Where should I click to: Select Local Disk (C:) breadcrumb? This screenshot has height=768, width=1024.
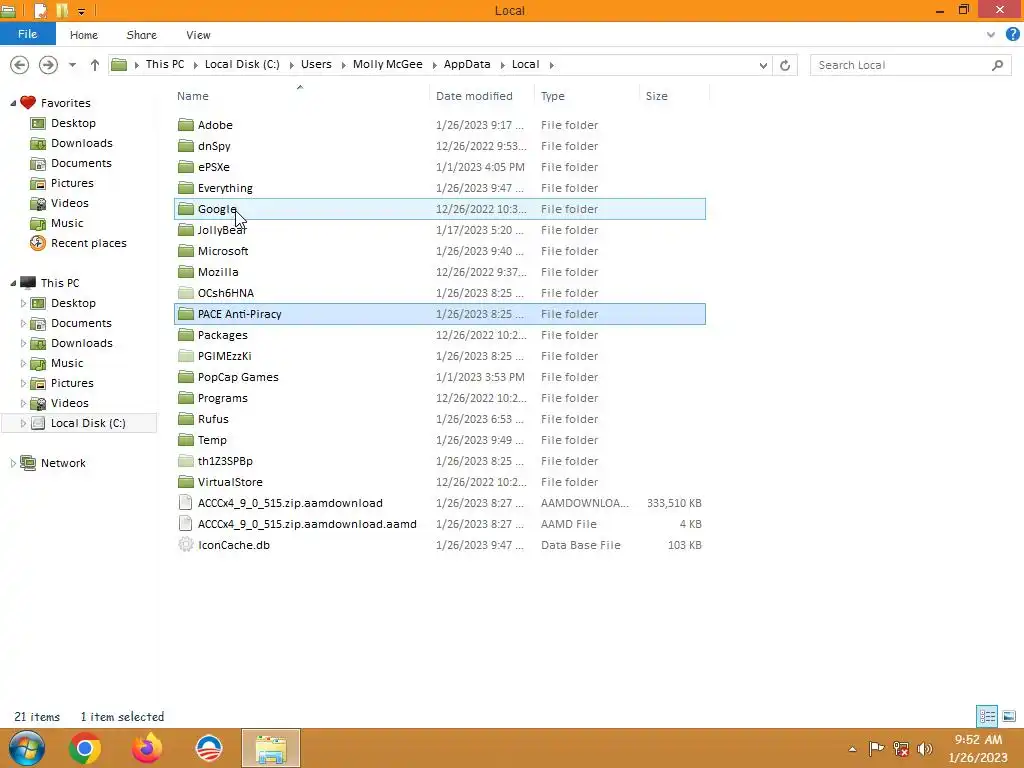pos(242,64)
